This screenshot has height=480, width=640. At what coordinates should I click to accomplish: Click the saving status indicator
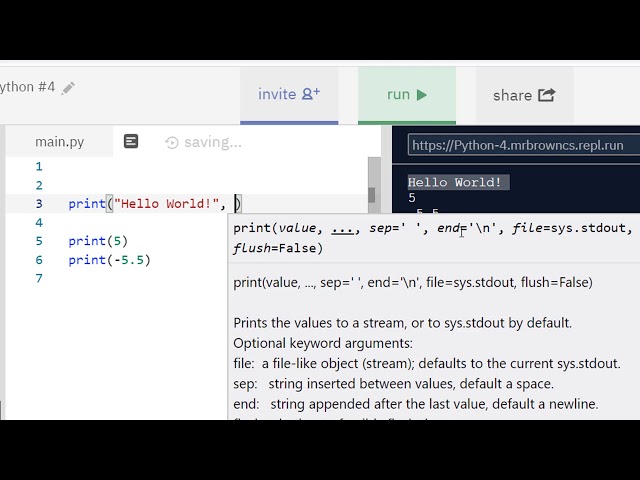tap(203, 142)
